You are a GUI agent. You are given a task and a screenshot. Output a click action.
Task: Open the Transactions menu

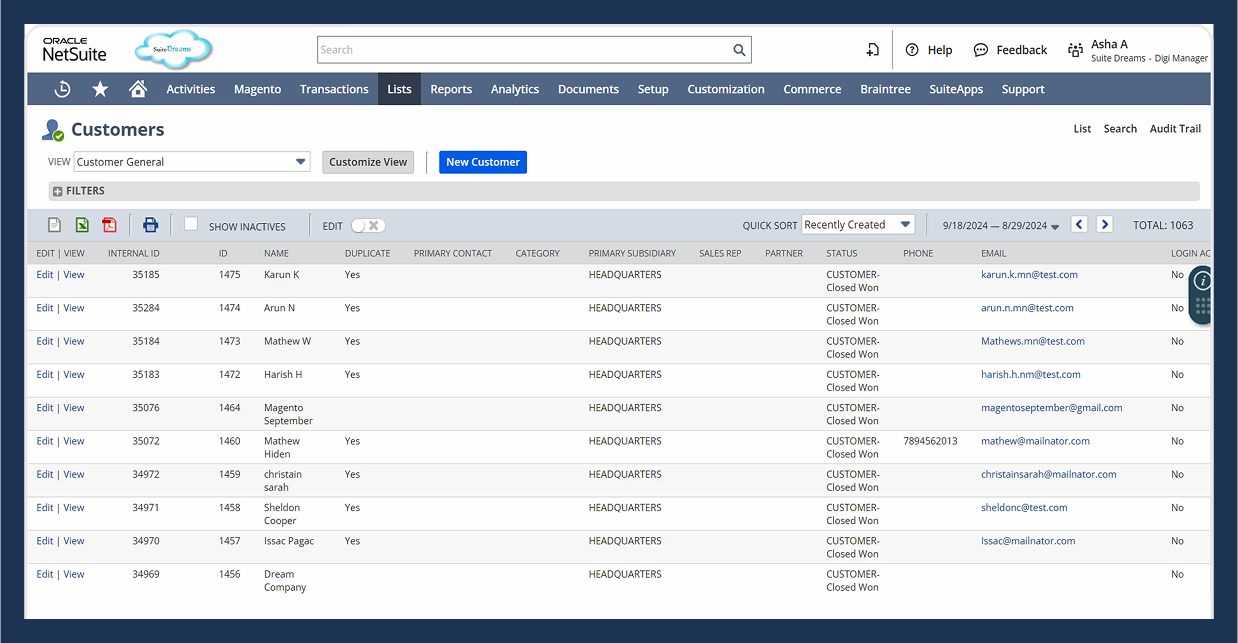tap(334, 89)
